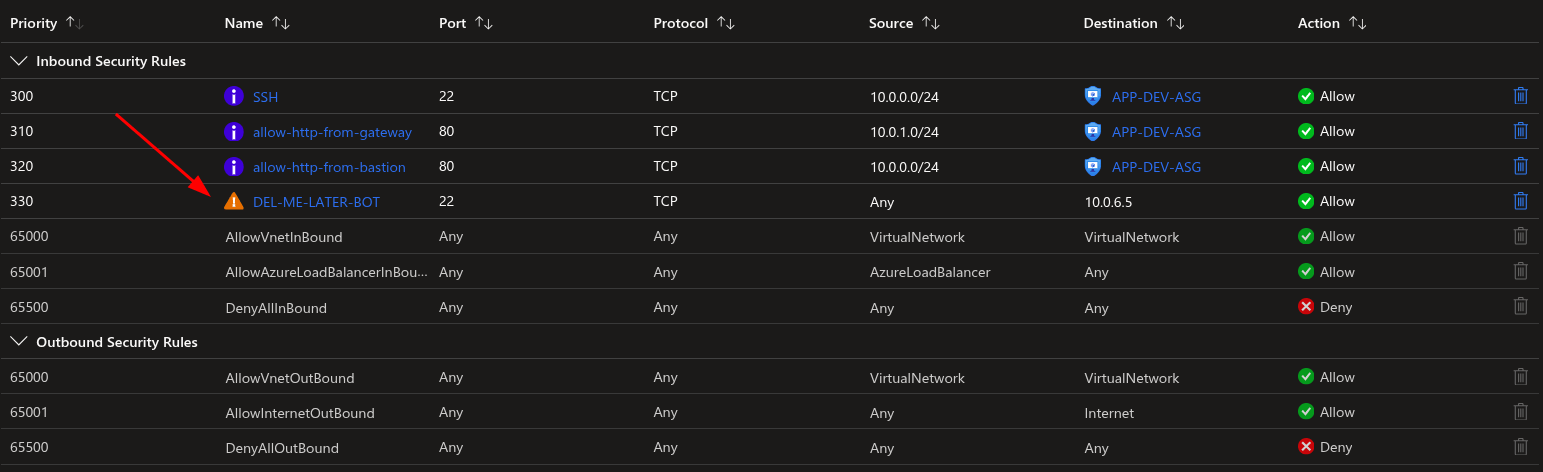Click trash icon for DEL-ME-LATER-BOT rule
Image resolution: width=1543 pixels, height=472 pixels.
coord(1520,201)
